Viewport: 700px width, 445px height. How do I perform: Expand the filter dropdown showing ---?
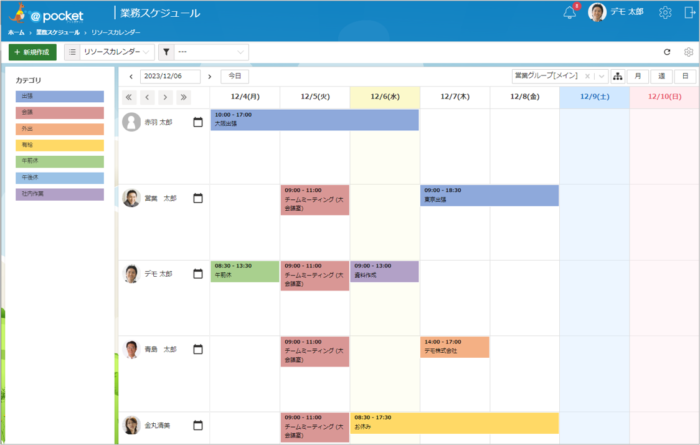(x=211, y=52)
